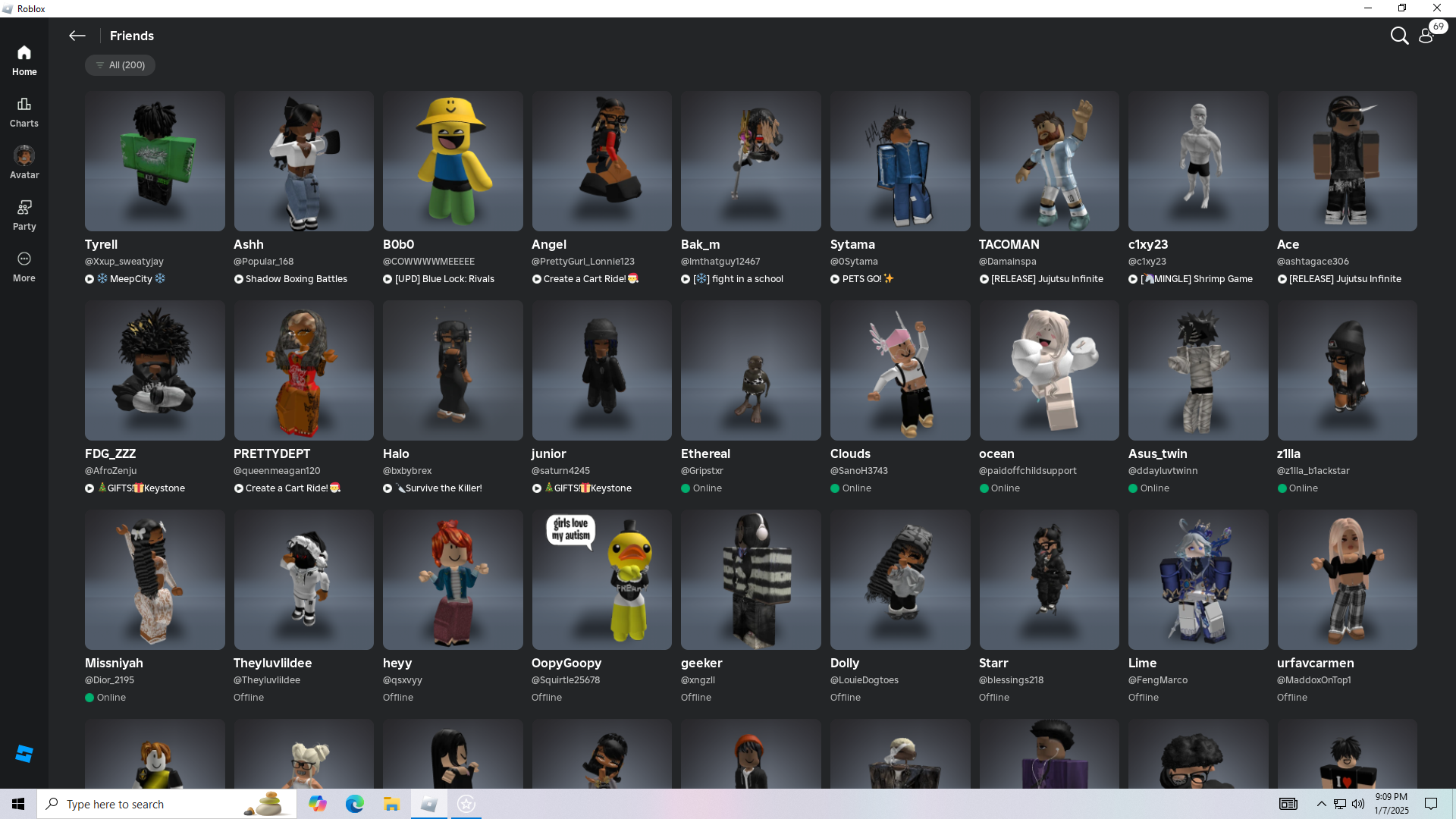Open TACOMAN's friend profile name
Image resolution: width=1456 pixels, height=819 pixels.
(1009, 244)
